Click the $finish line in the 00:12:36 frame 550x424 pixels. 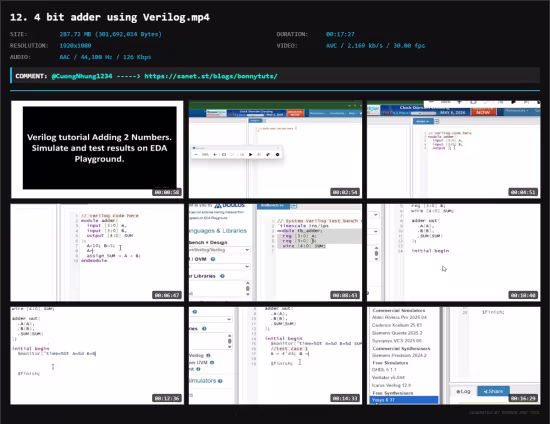point(29,373)
